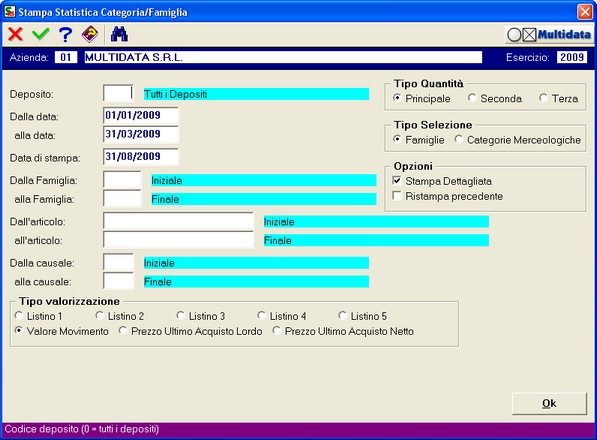Open search with the binoculars icon
The height and width of the screenshot is (440, 597).
coord(119,34)
